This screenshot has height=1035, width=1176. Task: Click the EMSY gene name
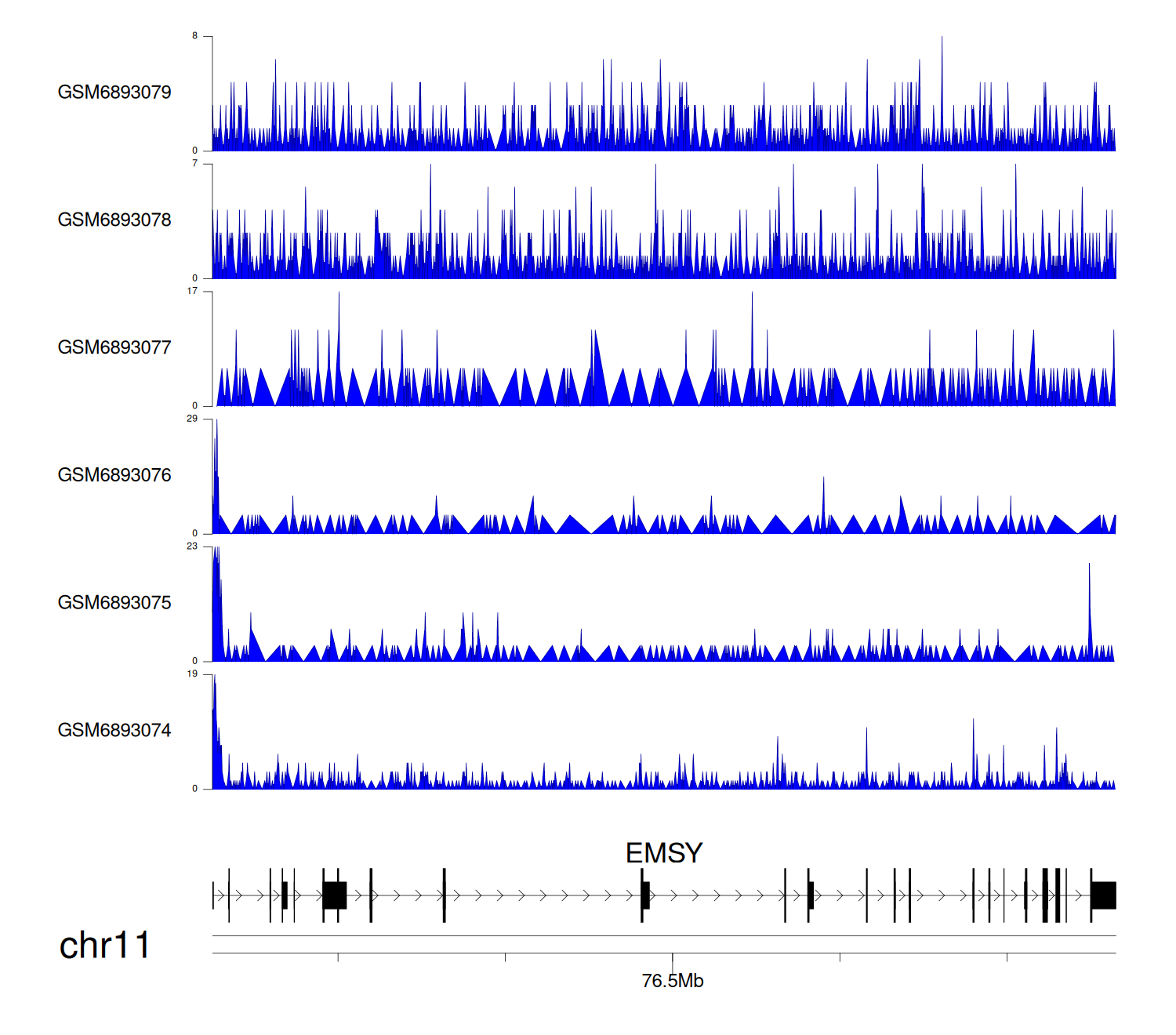pyautogui.click(x=664, y=853)
